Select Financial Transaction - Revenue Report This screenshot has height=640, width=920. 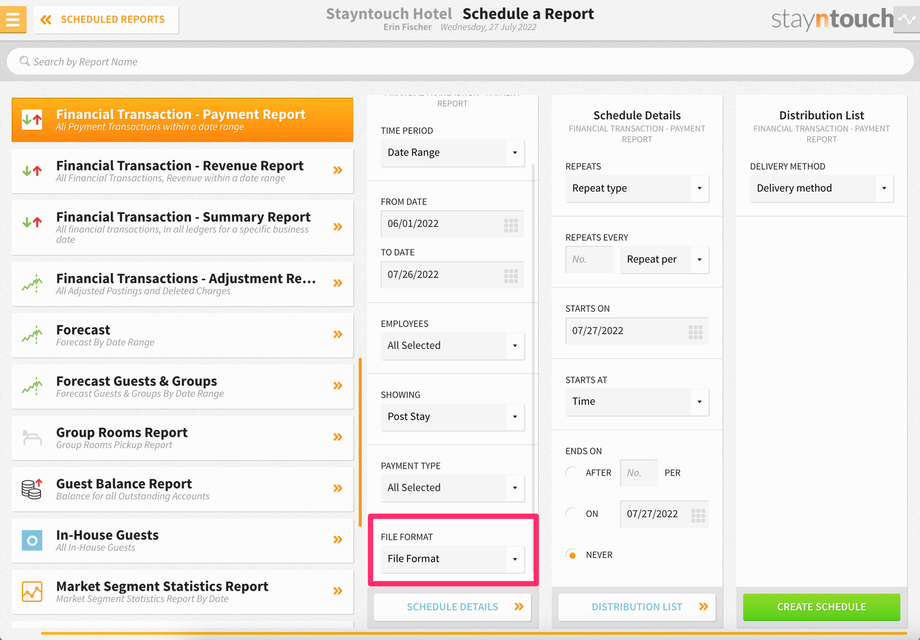[x=182, y=171]
